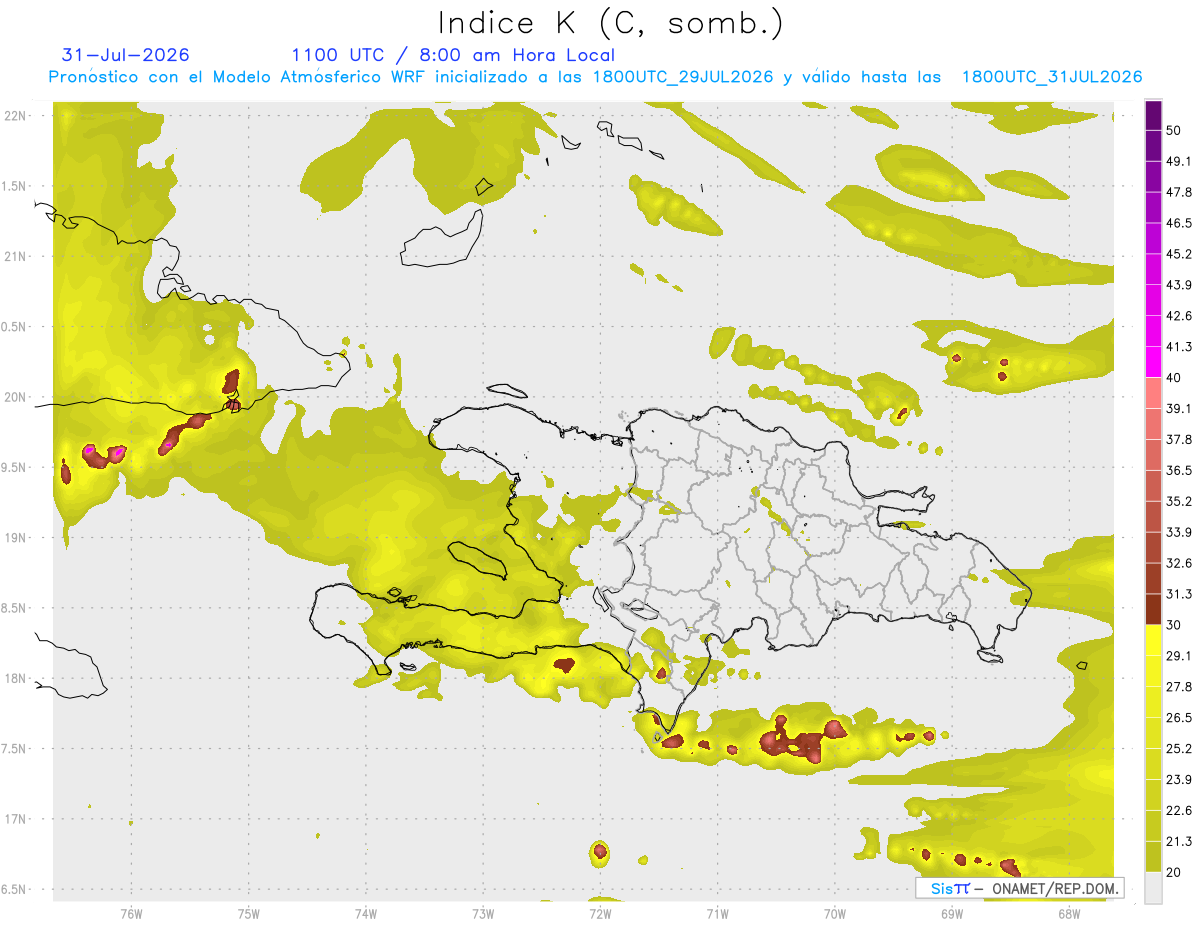Select the yellow swatch between 27.8 and 29.1
Screen dimensions: 1200x927
[1153, 671]
